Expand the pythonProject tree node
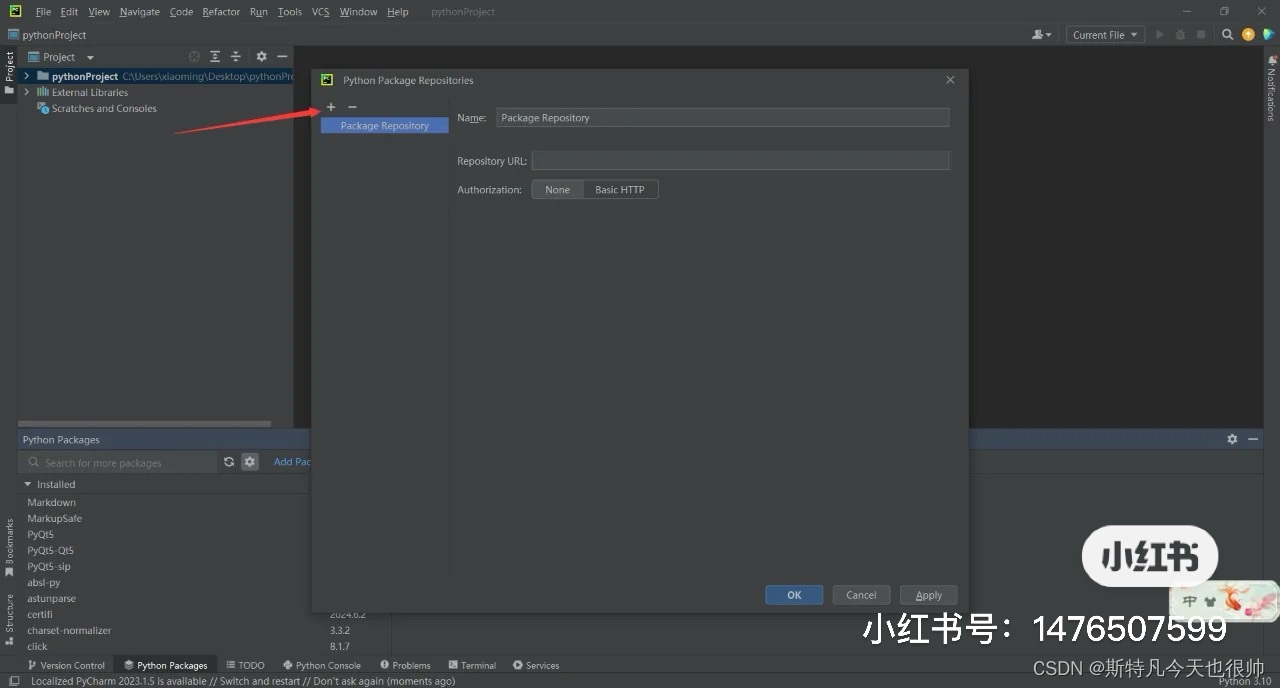 point(27,76)
